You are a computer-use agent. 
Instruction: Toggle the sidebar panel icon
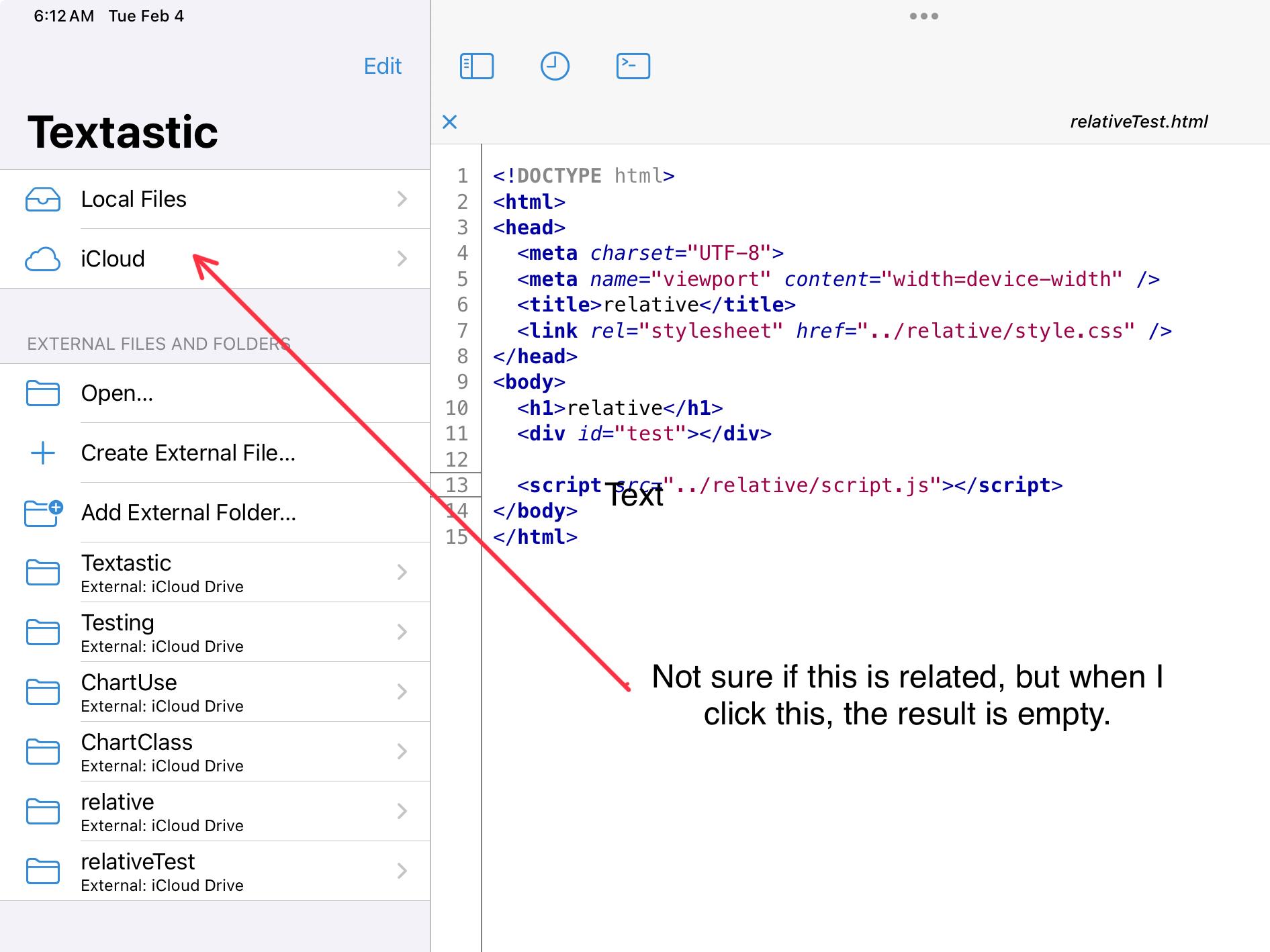tap(477, 66)
